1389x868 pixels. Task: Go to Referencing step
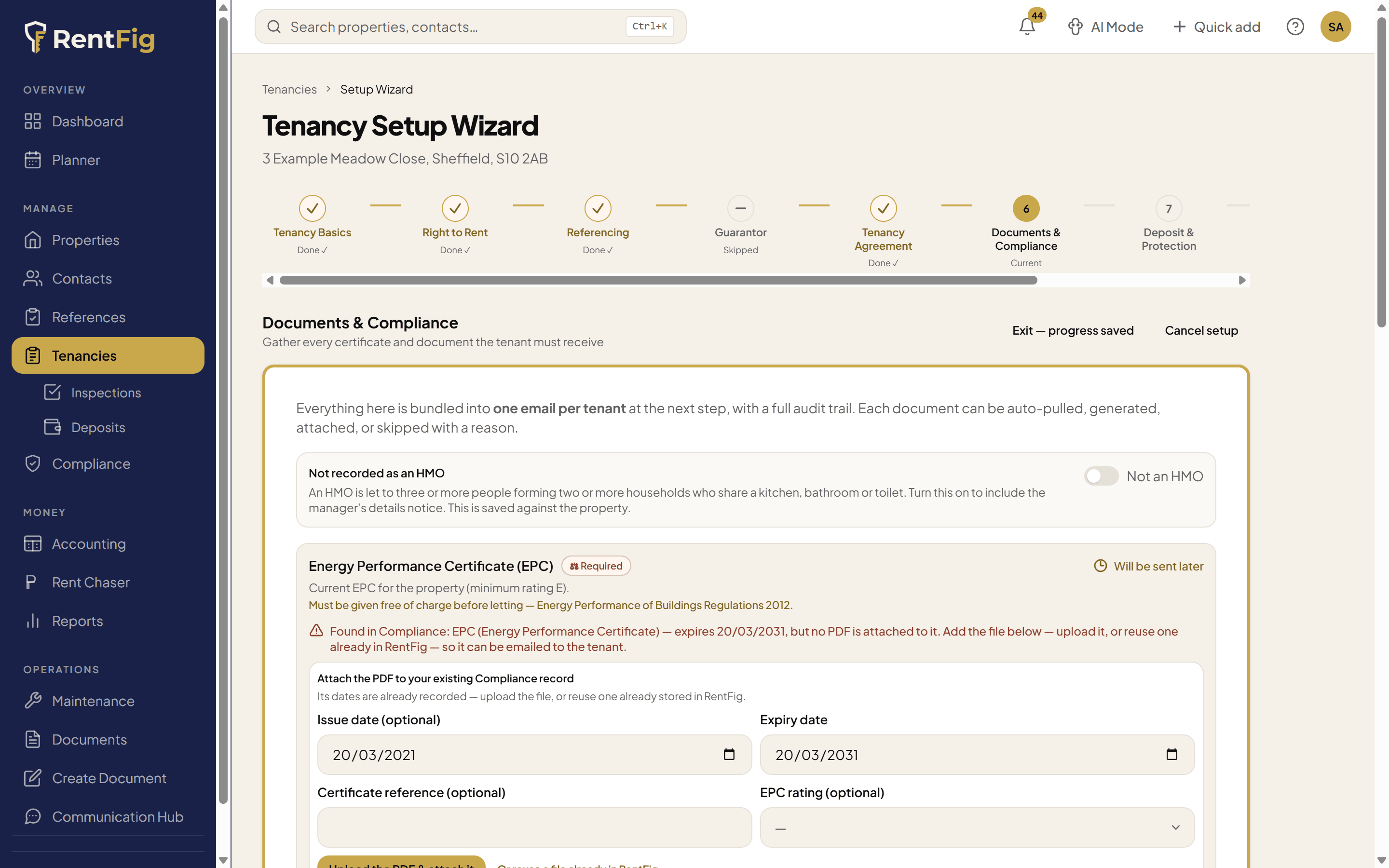(x=598, y=224)
